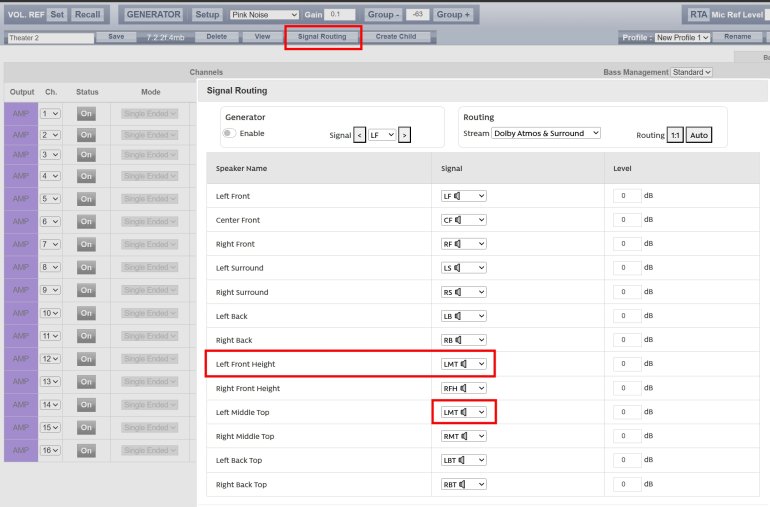Click the AMP output block for channel 8

21,268
